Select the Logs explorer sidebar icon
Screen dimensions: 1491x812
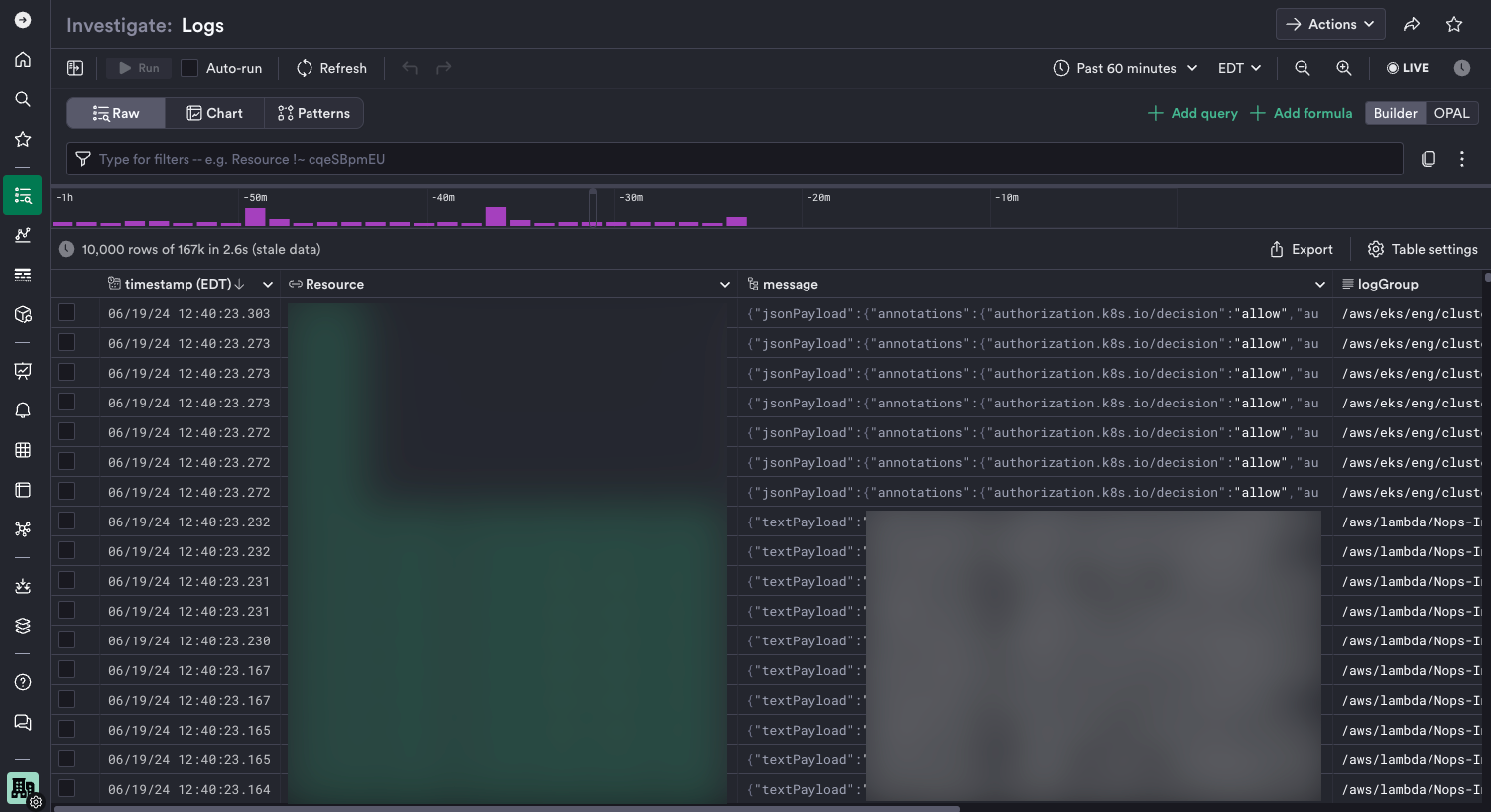point(23,196)
